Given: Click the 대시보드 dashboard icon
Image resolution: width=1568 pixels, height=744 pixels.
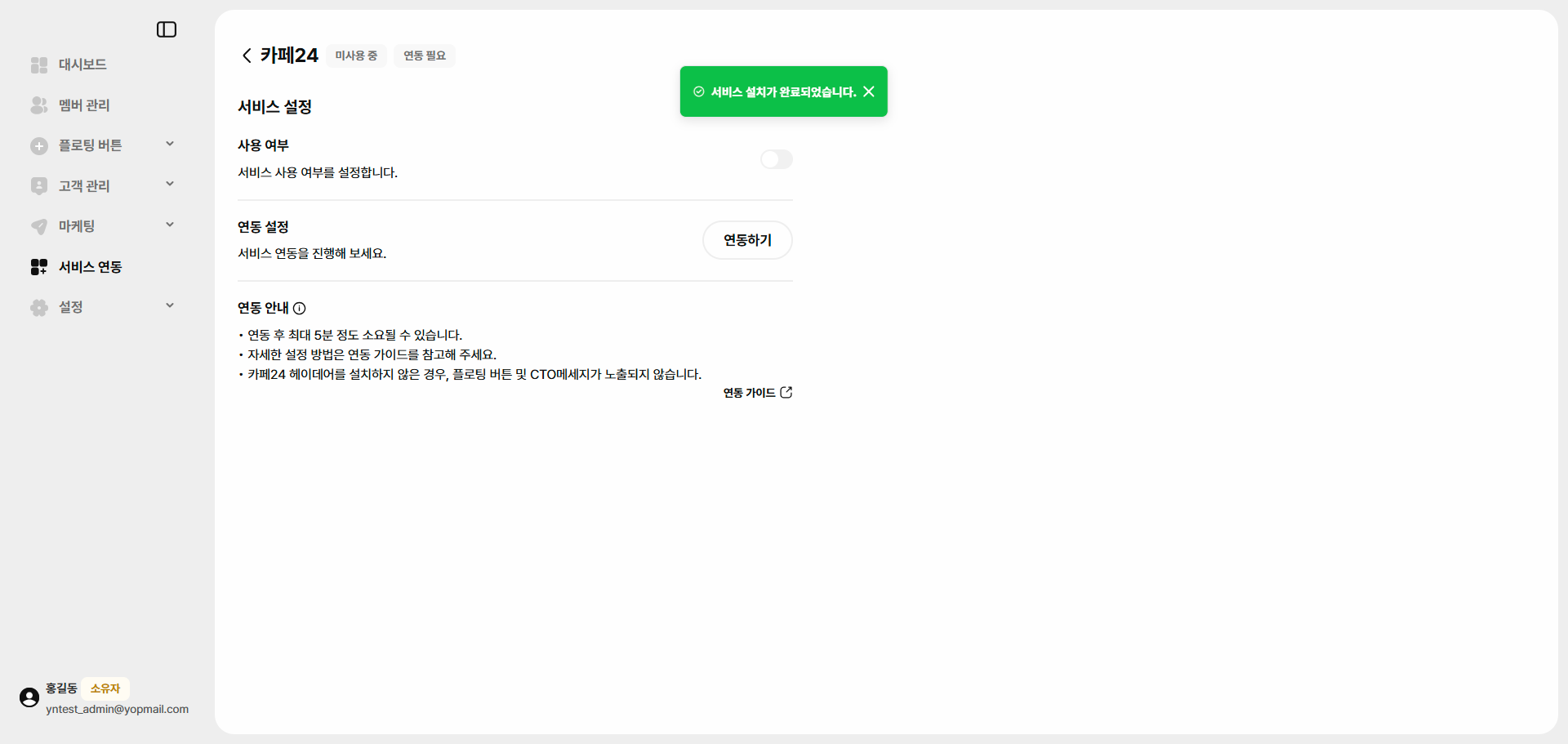Looking at the screenshot, I should pyautogui.click(x=39, y=65).
